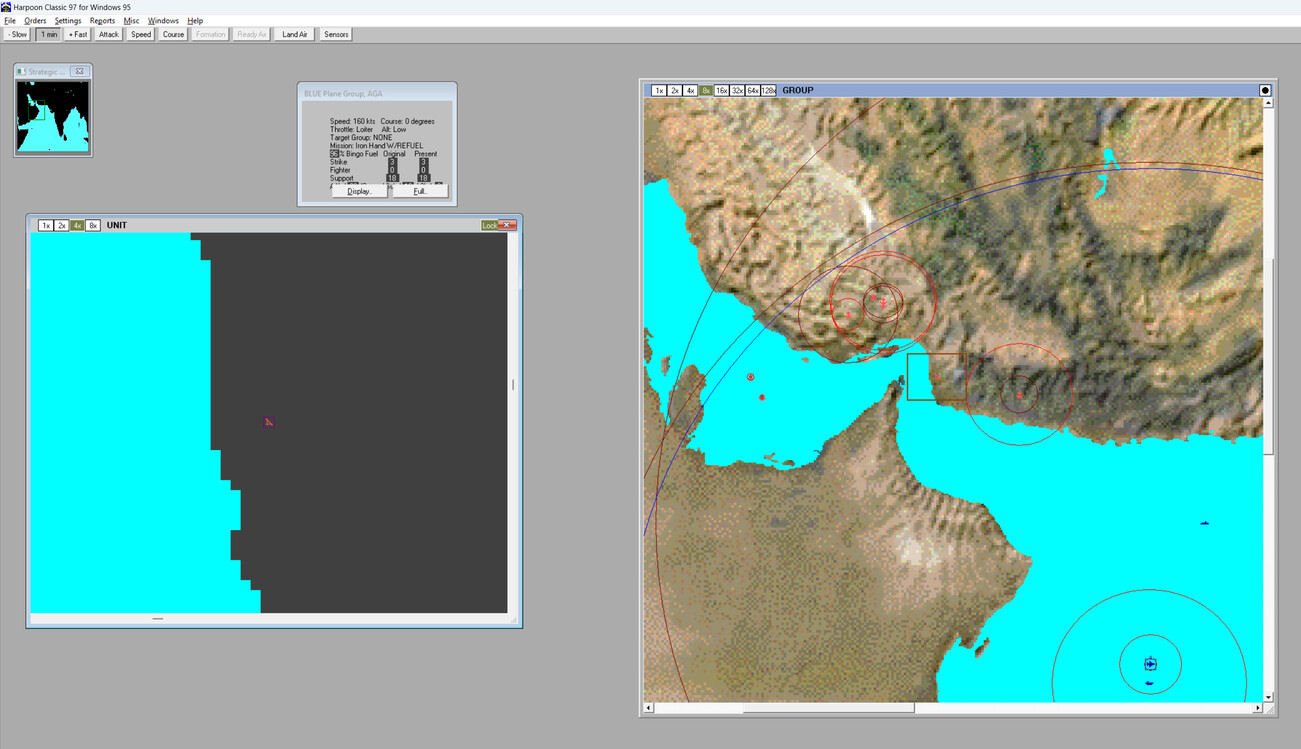Expand the Windows menu
Image resolution: width=1301 pixels, height=749 pixels.
coord(163,20)
